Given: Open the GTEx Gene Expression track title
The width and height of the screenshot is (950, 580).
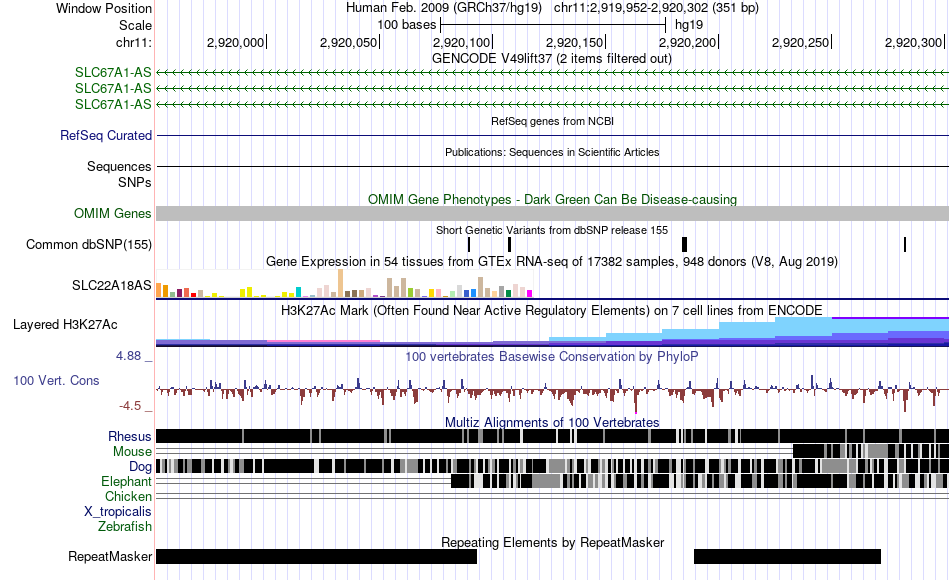Looking at the screenshot, I should (551, 262).
